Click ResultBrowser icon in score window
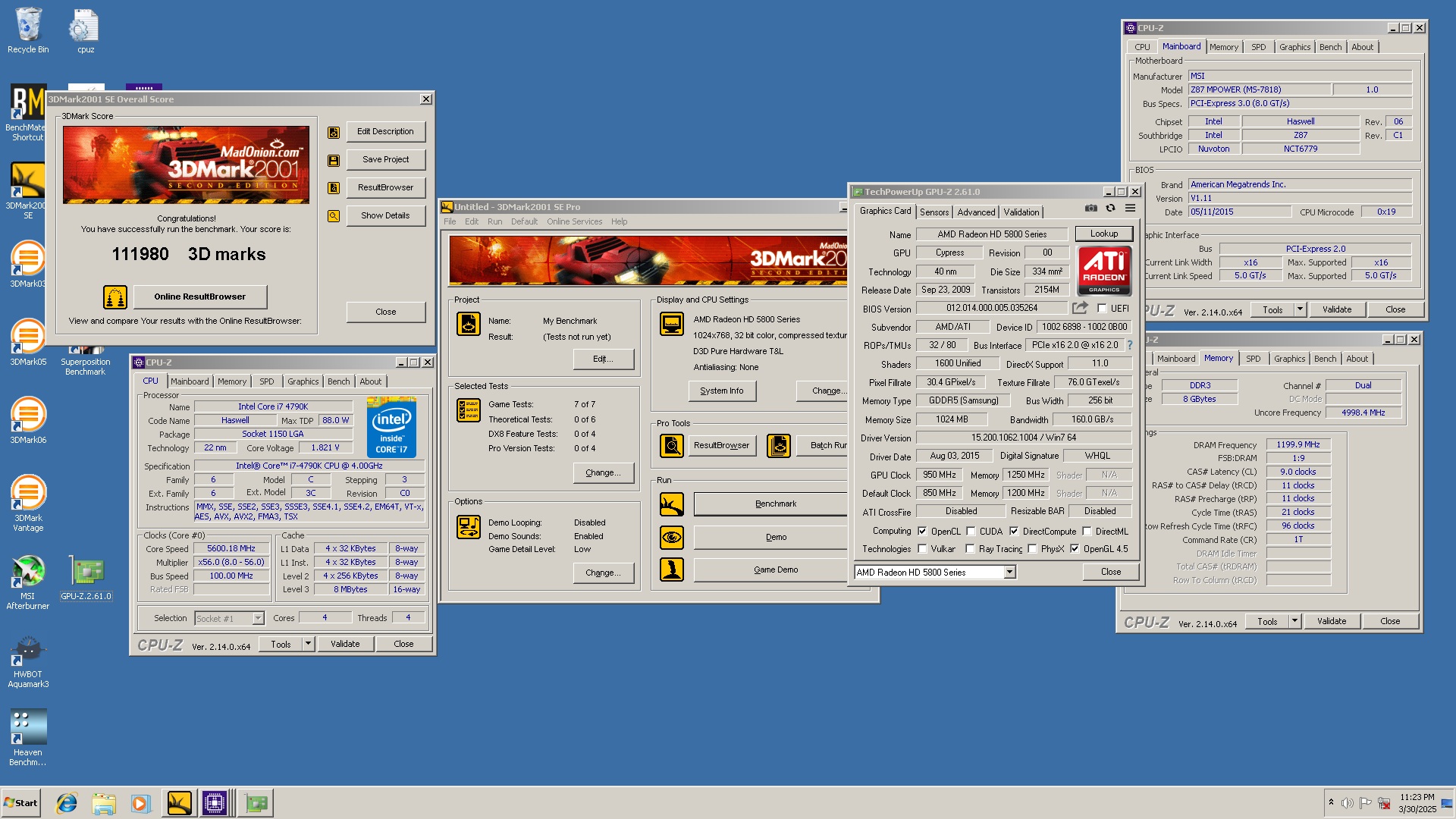Image resolution: width=1456 pixels, height=819 pixels. pos(333,188)
